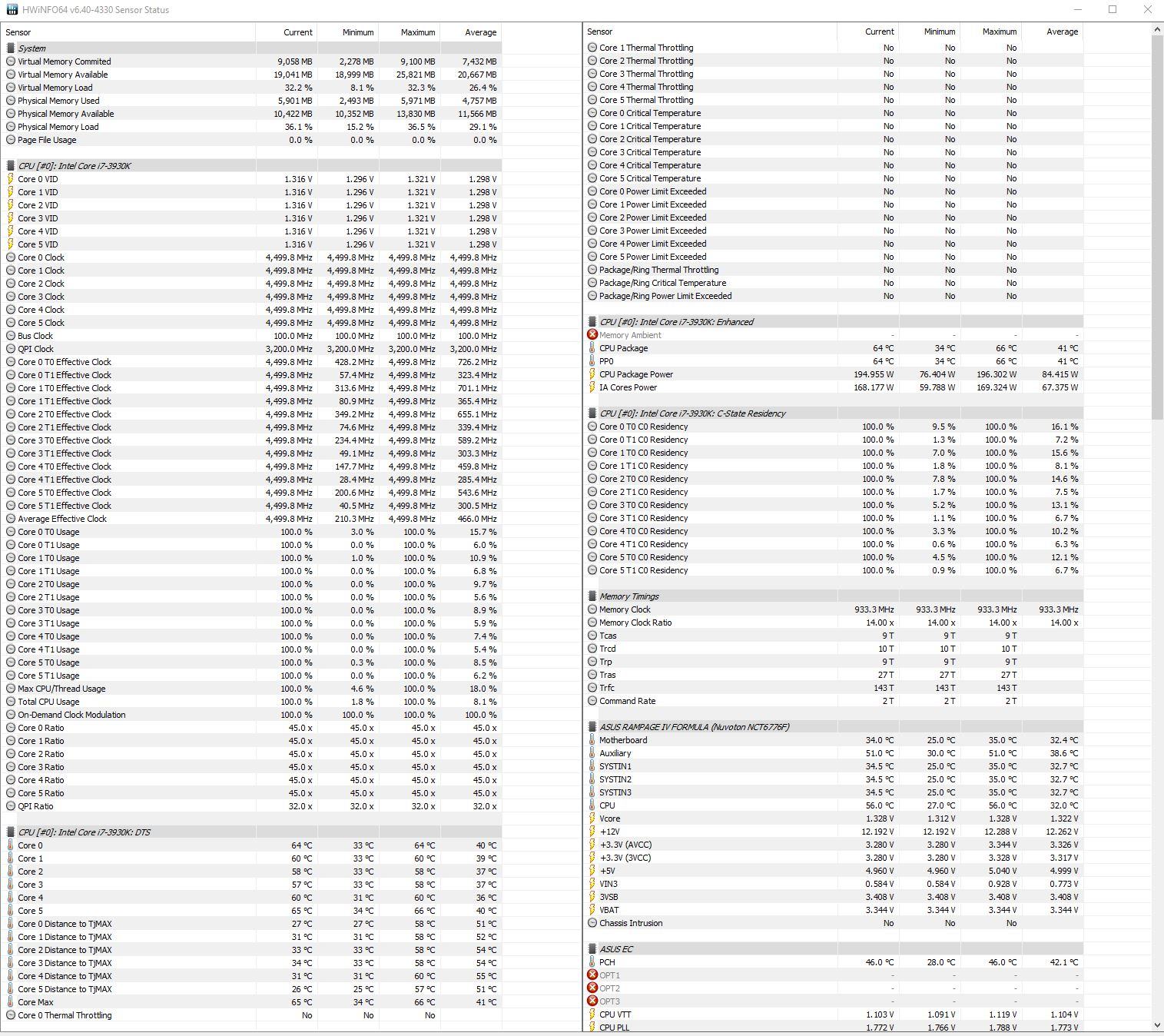Image resolution: width=1164 pixels, height=1036 pixels.
Task: Click the +12V voltage bolt icon
Action: pos(592,832)
